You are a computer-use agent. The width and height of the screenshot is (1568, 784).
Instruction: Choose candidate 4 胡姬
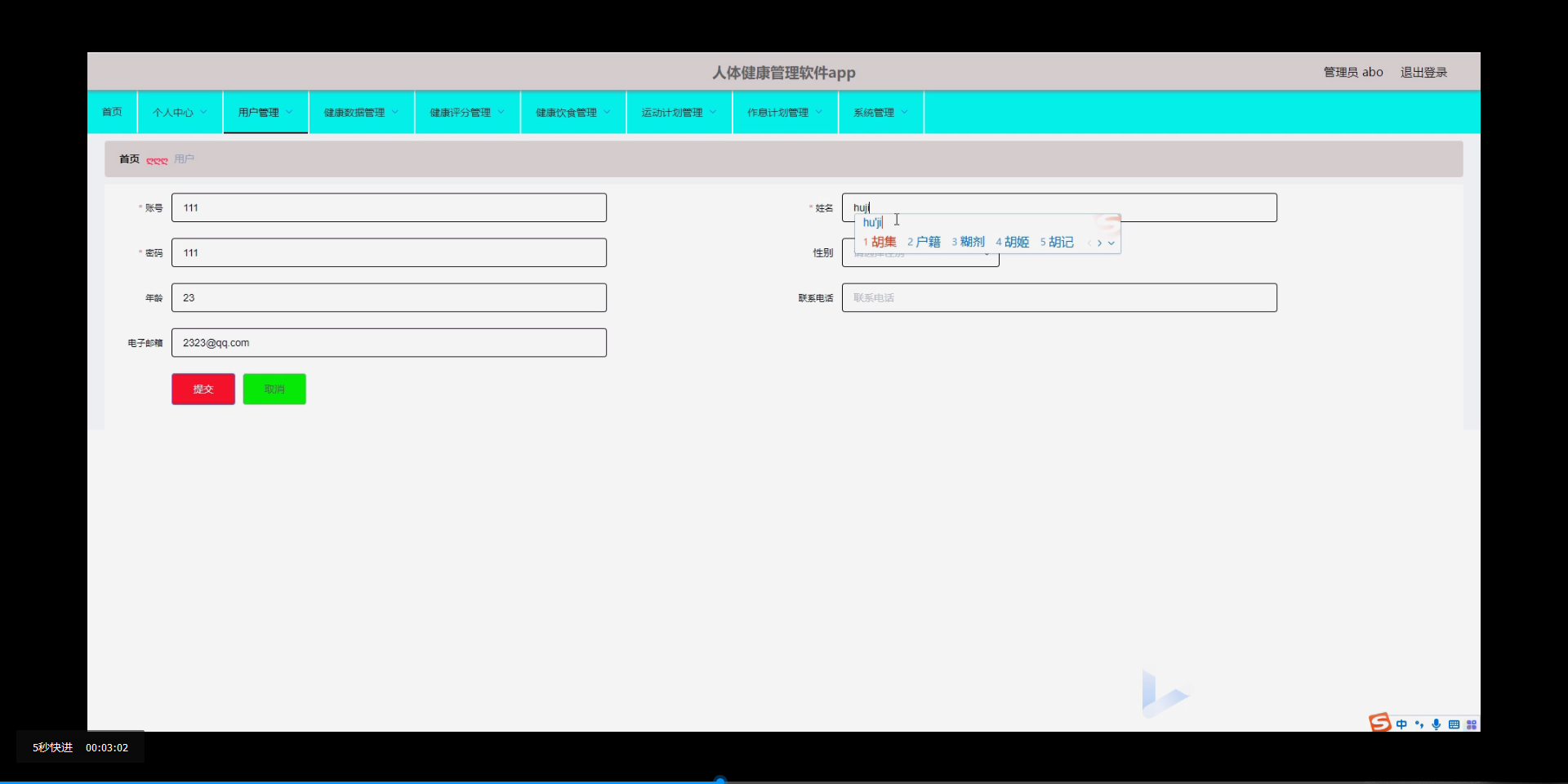(x=1012, y=242)
